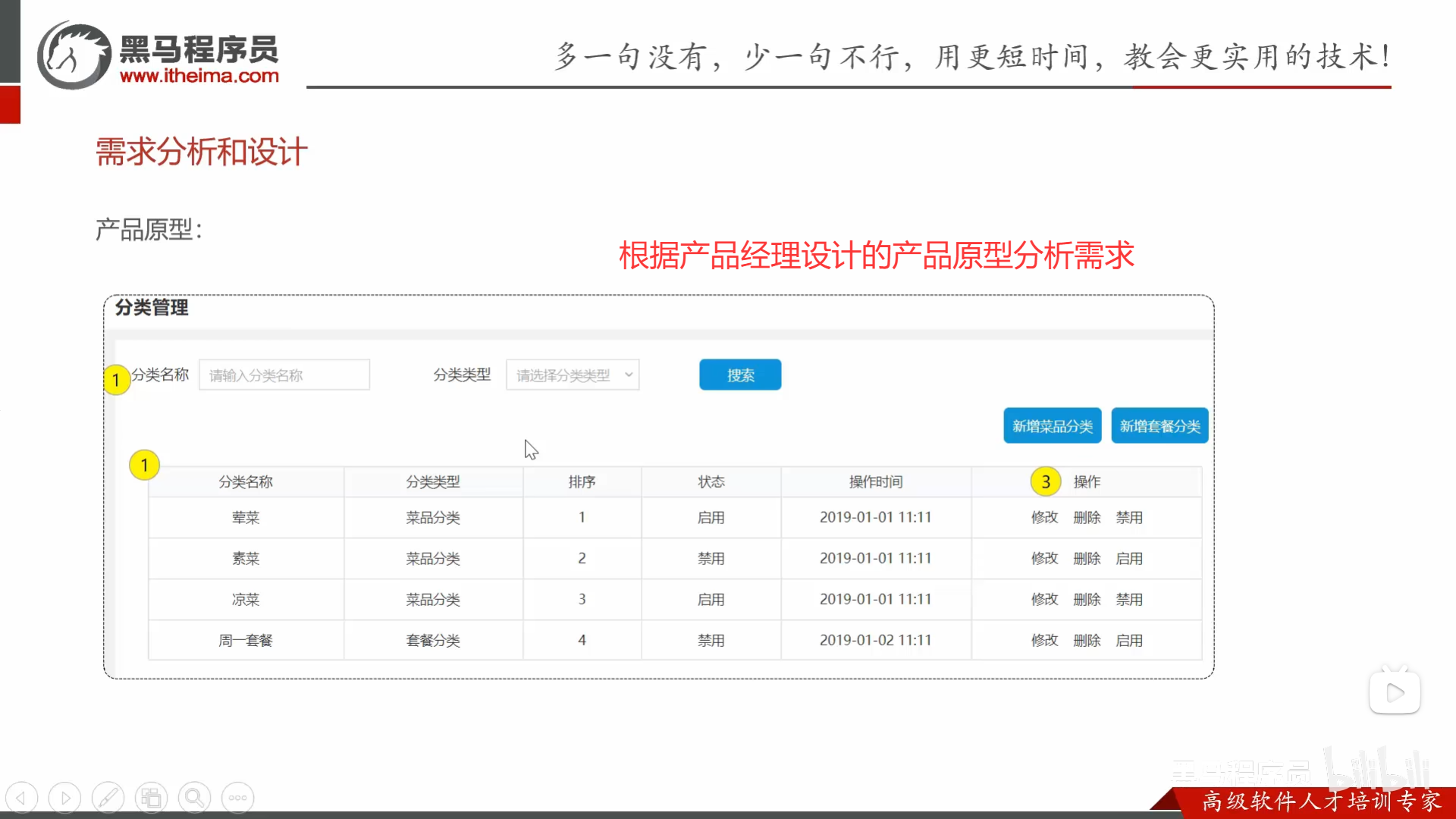Click the 新增菜品分类 button
This screenshot has width=1456, height=819.
(x=1053, y=425)
